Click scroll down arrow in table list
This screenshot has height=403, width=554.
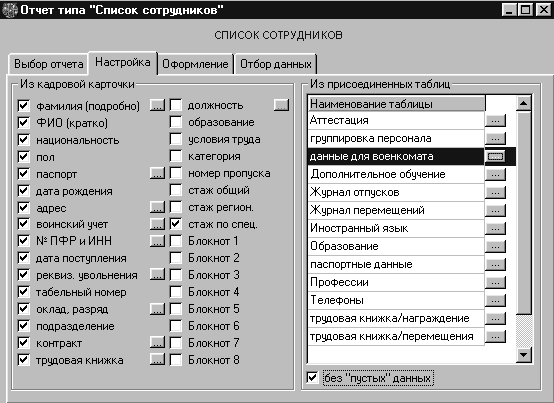point(524,355)
